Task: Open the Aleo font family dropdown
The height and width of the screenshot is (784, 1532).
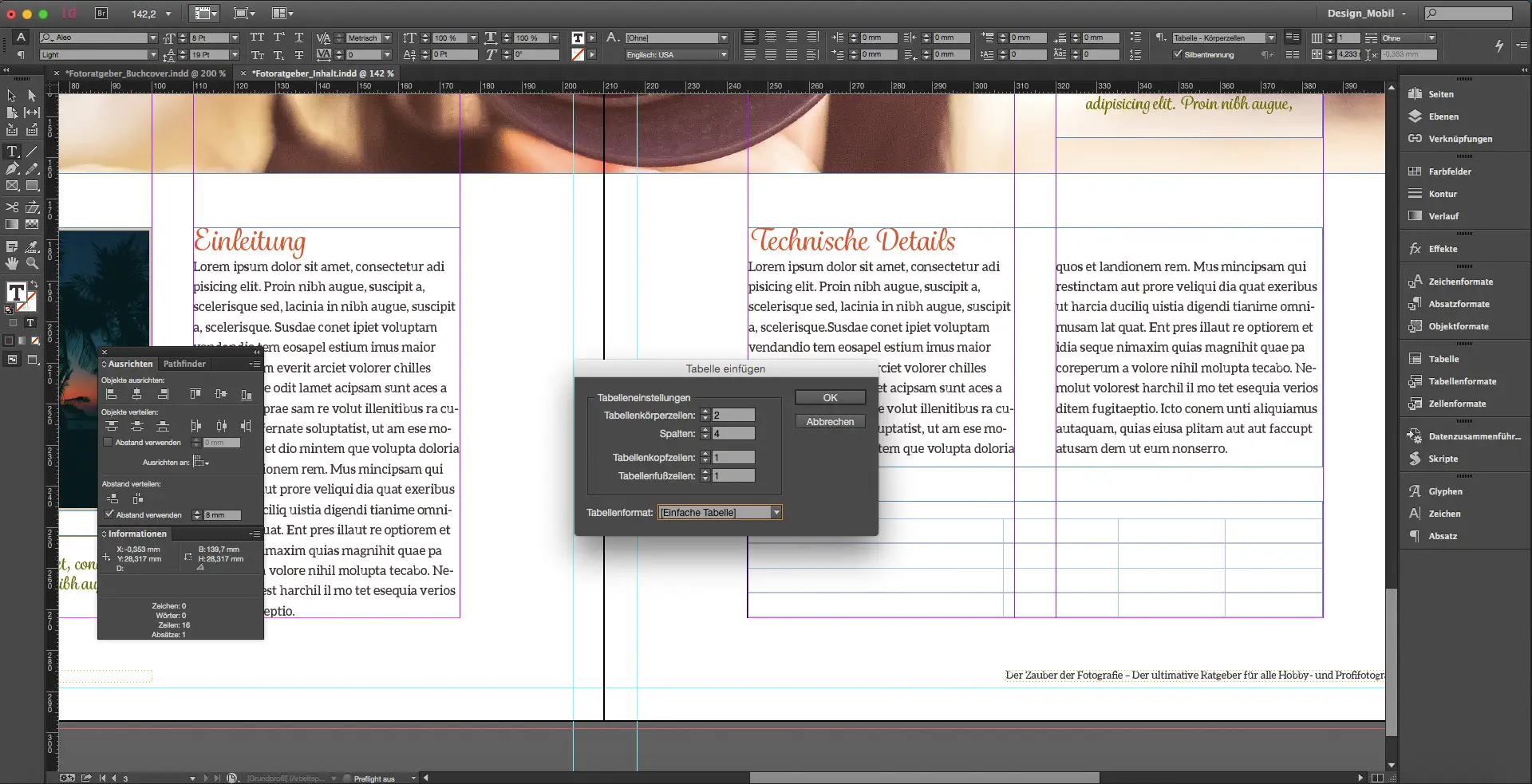Action: pyautogui.click(x=152, y=37)
